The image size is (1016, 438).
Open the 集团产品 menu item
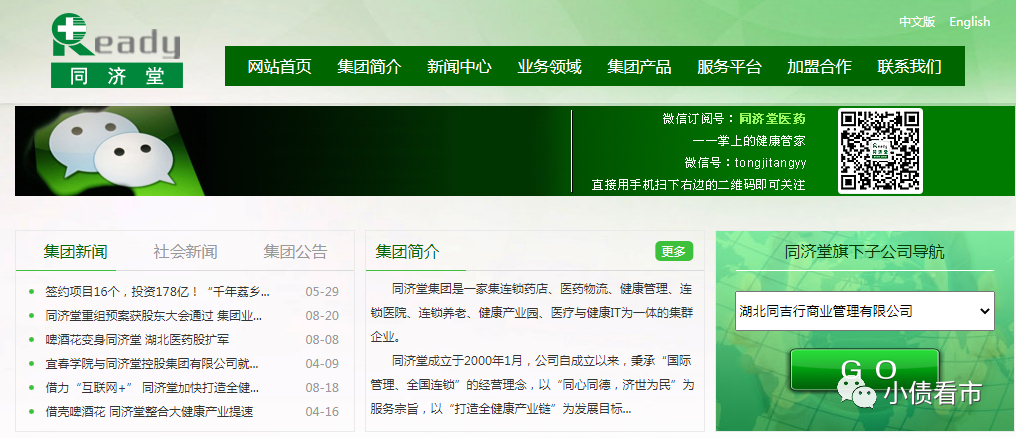pyautogui.click(x=639, y=67)
